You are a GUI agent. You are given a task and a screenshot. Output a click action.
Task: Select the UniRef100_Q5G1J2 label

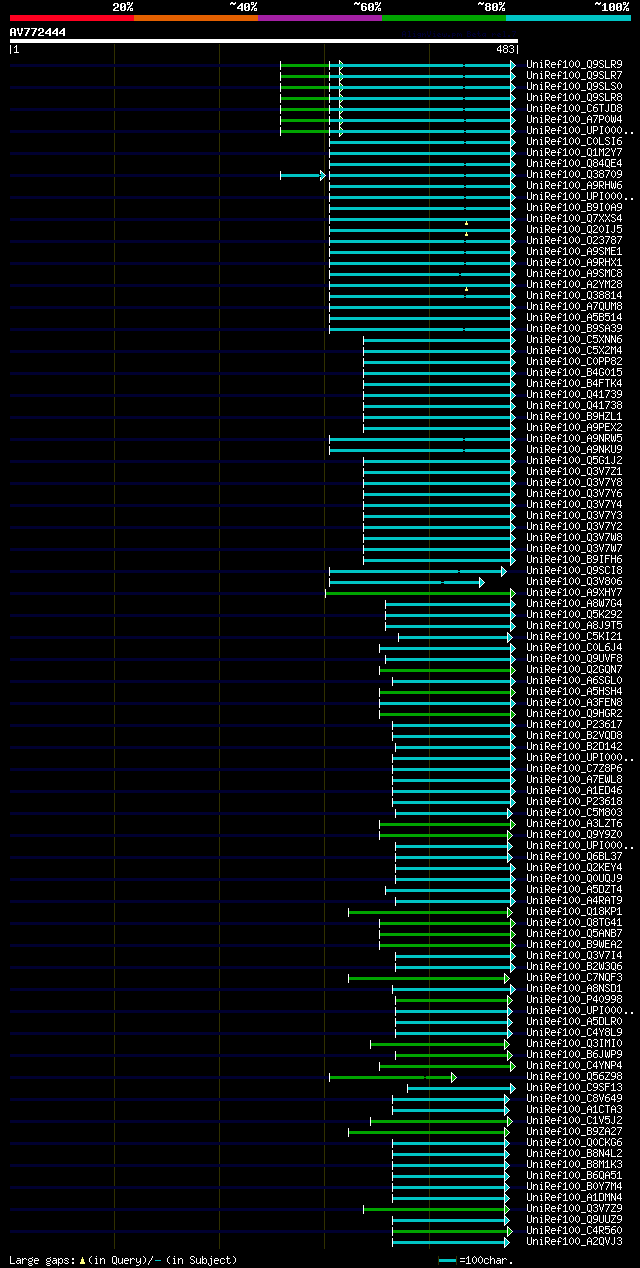574,461
